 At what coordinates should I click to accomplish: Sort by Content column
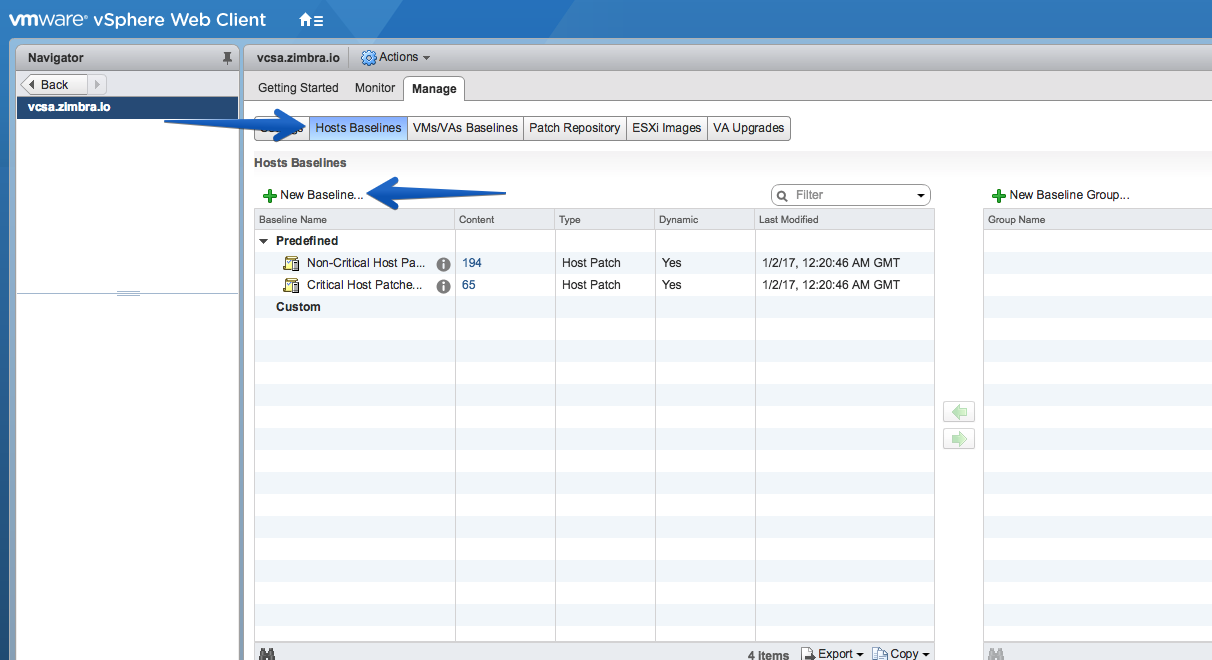[505, 219]
